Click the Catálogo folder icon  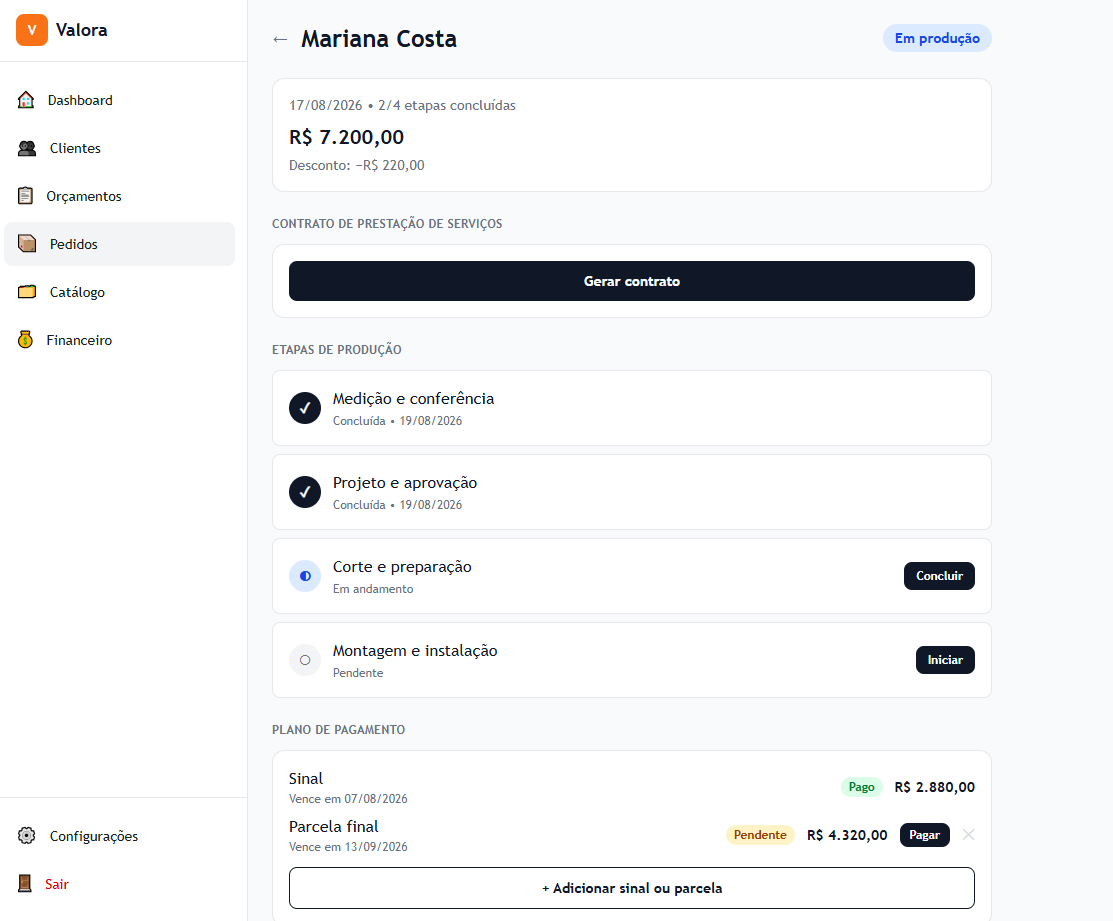pos(27,292)
